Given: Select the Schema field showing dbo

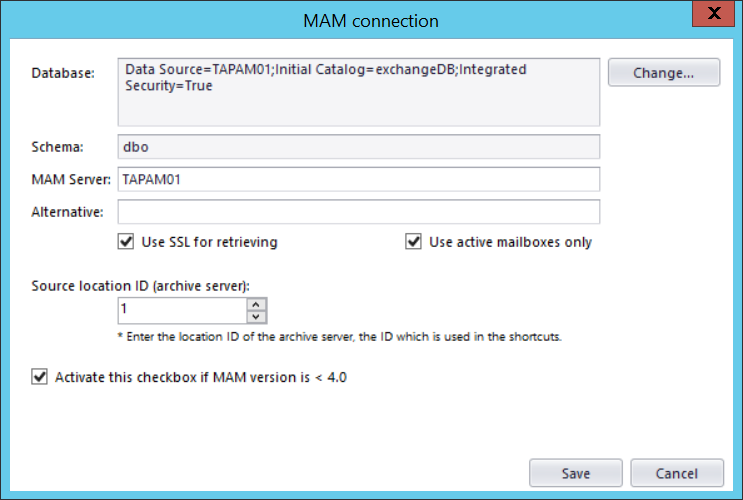Looking at the screenshot, I should click(x=358, y=146).
